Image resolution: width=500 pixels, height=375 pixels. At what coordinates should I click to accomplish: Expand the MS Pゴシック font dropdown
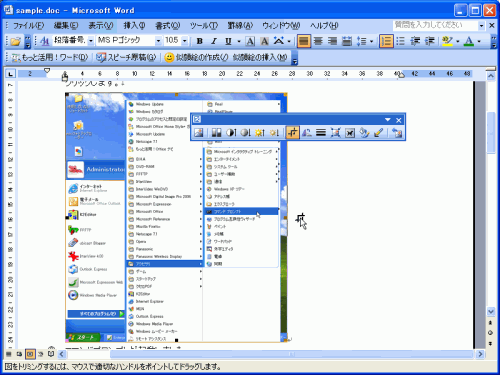pyautogui.click(x=158, y=41)
